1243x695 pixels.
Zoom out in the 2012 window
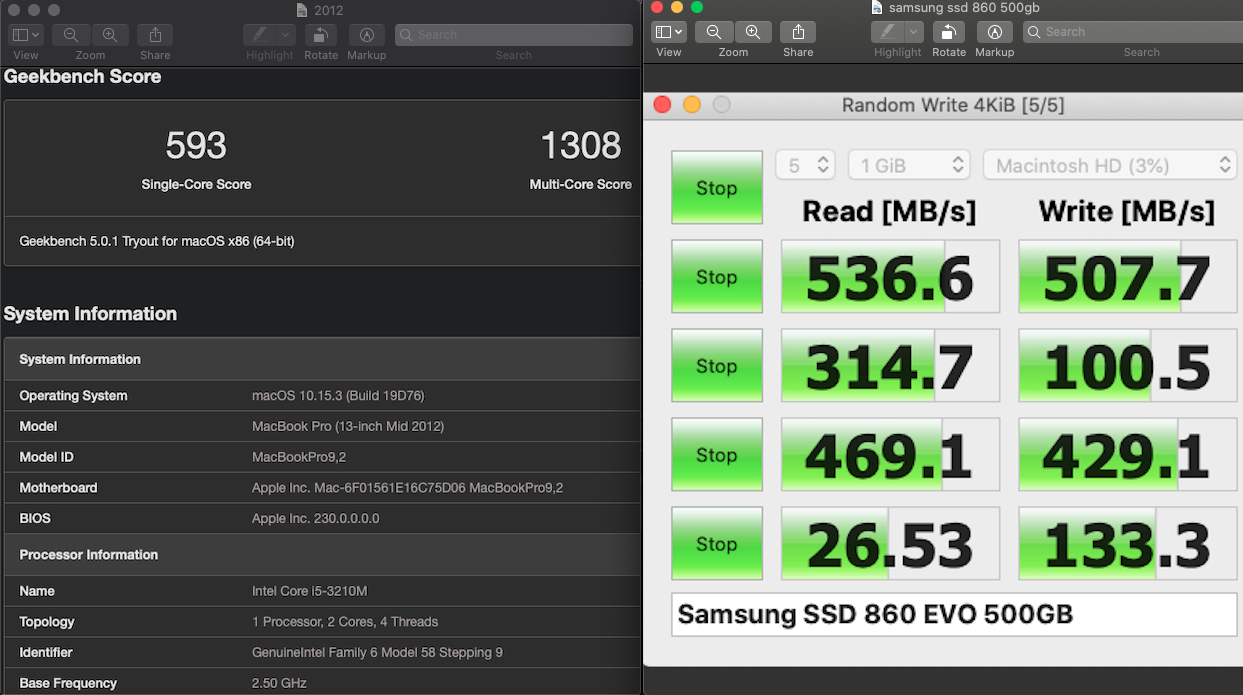coord(71,34)
